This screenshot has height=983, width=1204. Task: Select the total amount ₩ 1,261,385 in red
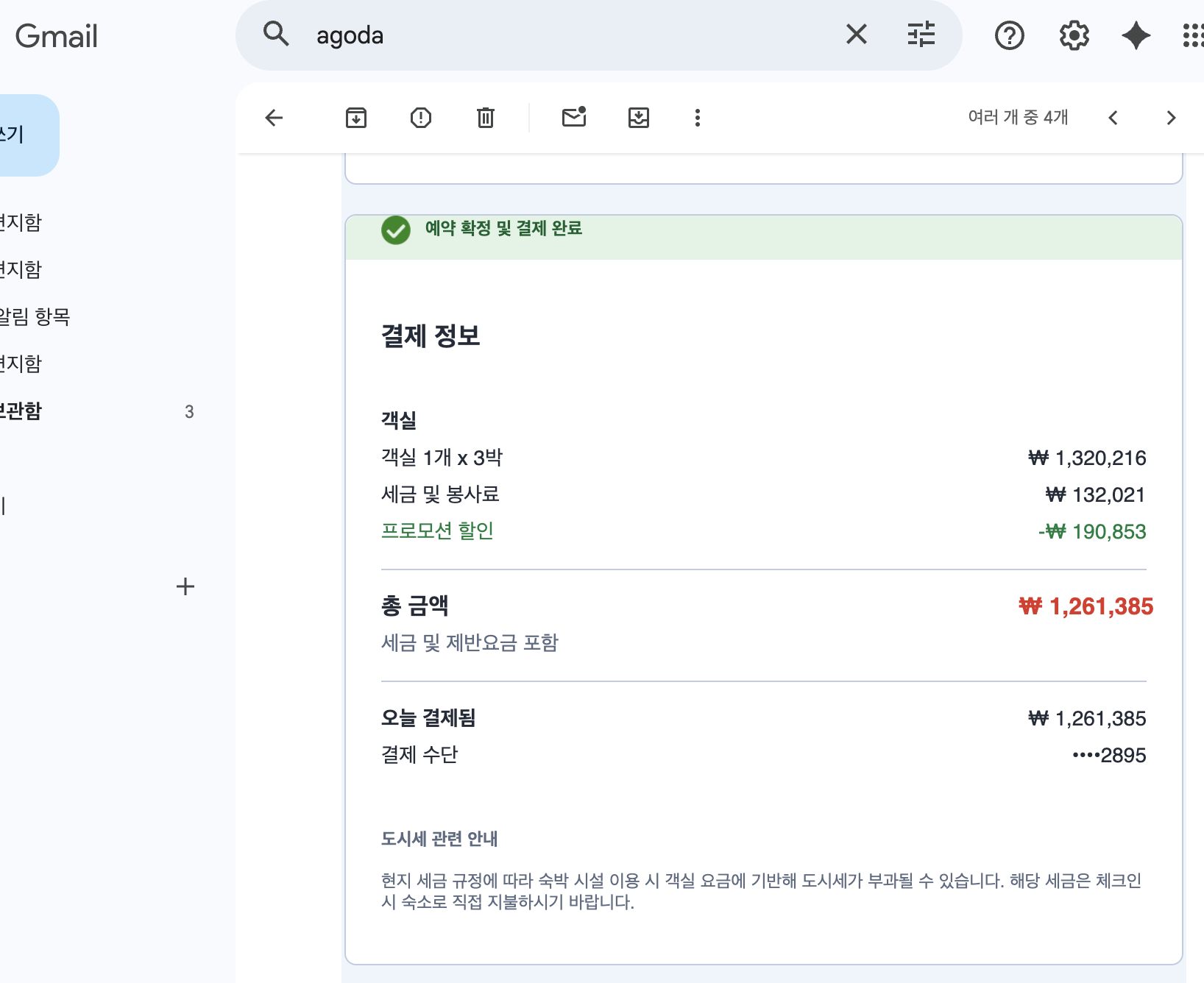click(1086, 606)
